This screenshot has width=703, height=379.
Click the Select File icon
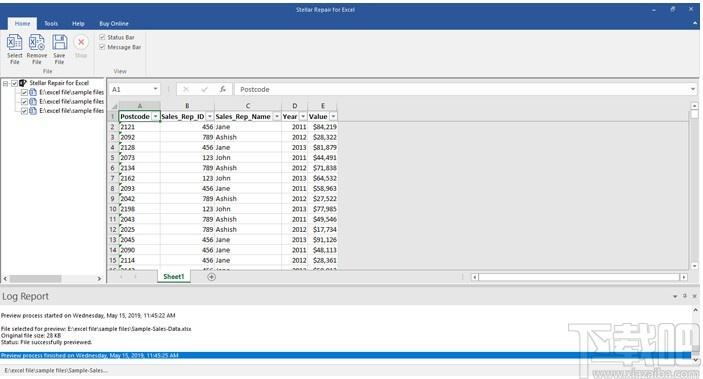tap(14, 43)
